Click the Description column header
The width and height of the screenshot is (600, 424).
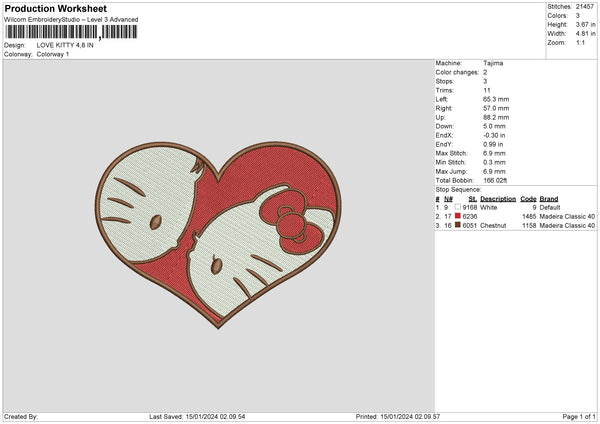pos(496,198)
